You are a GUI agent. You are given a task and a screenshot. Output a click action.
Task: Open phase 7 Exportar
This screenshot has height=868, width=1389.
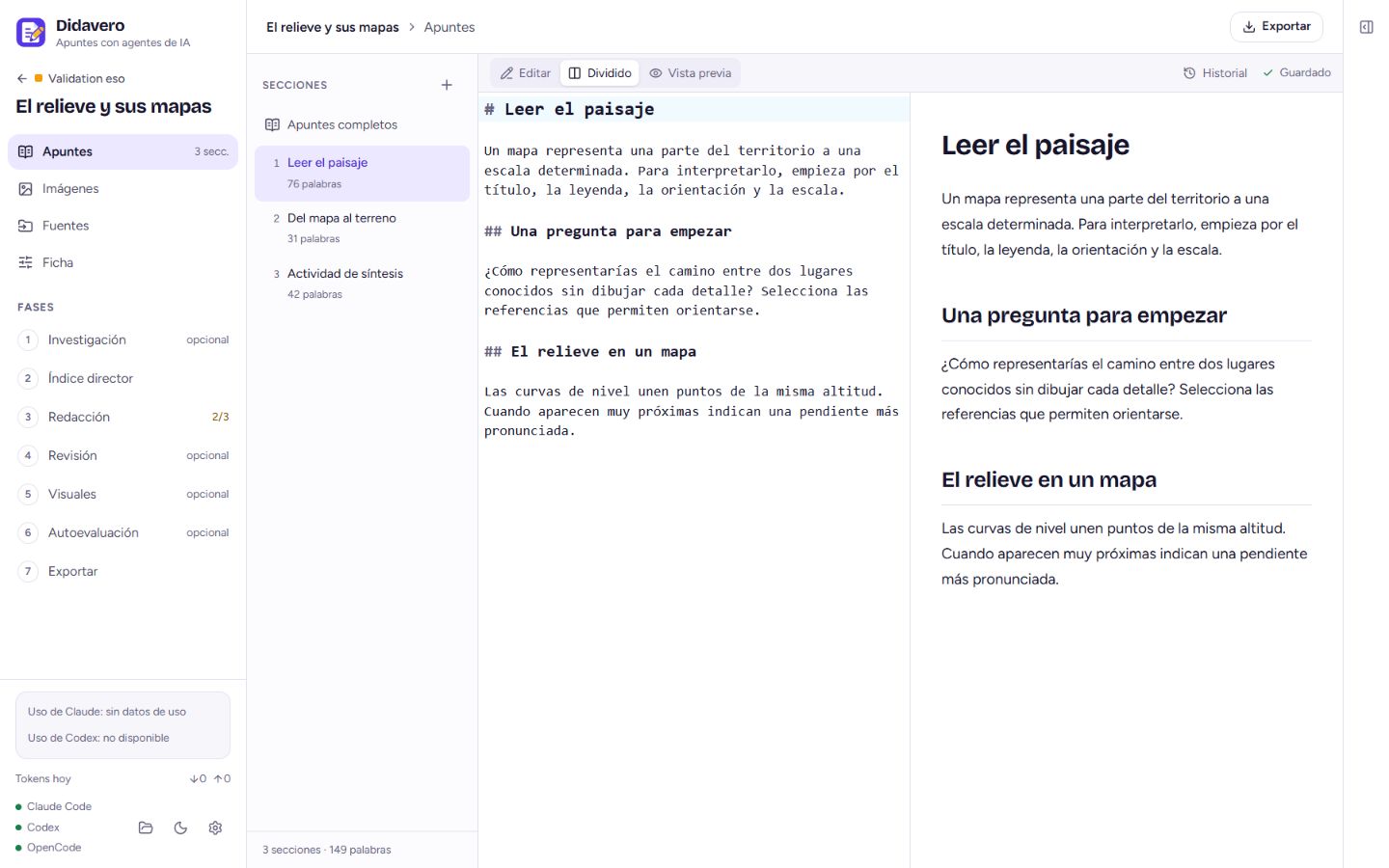(123, 571)
